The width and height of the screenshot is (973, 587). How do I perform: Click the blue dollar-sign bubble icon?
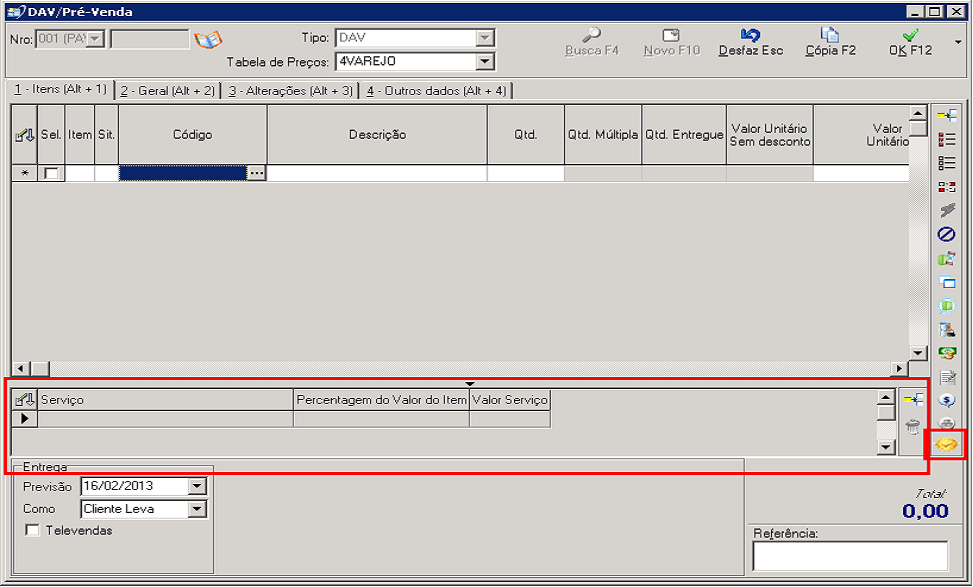coord(946,401)
